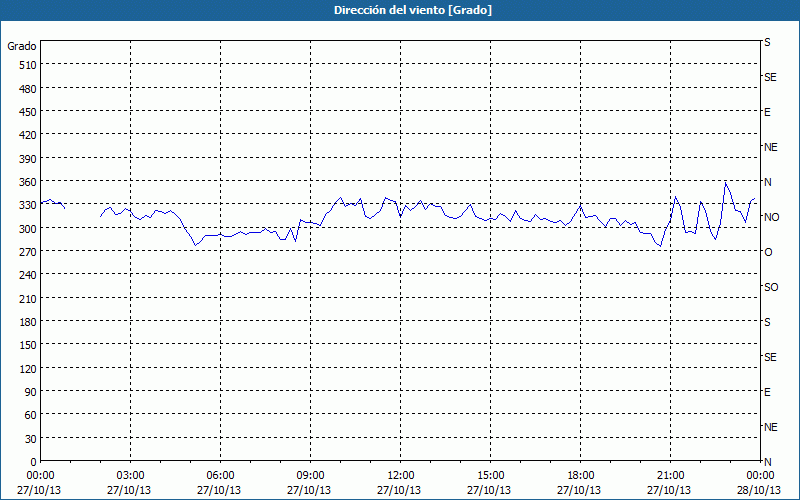Select the 21:00 time axis label
The image size is (800, 500).
click(670, 476)
